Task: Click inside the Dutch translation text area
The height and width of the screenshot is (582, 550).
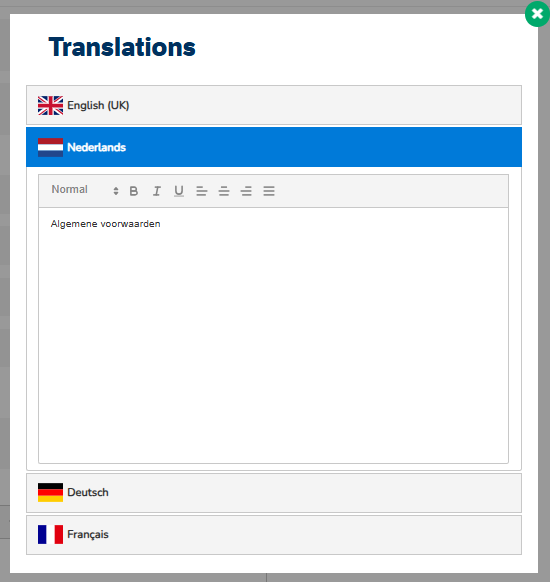Action: pos(274,336)
